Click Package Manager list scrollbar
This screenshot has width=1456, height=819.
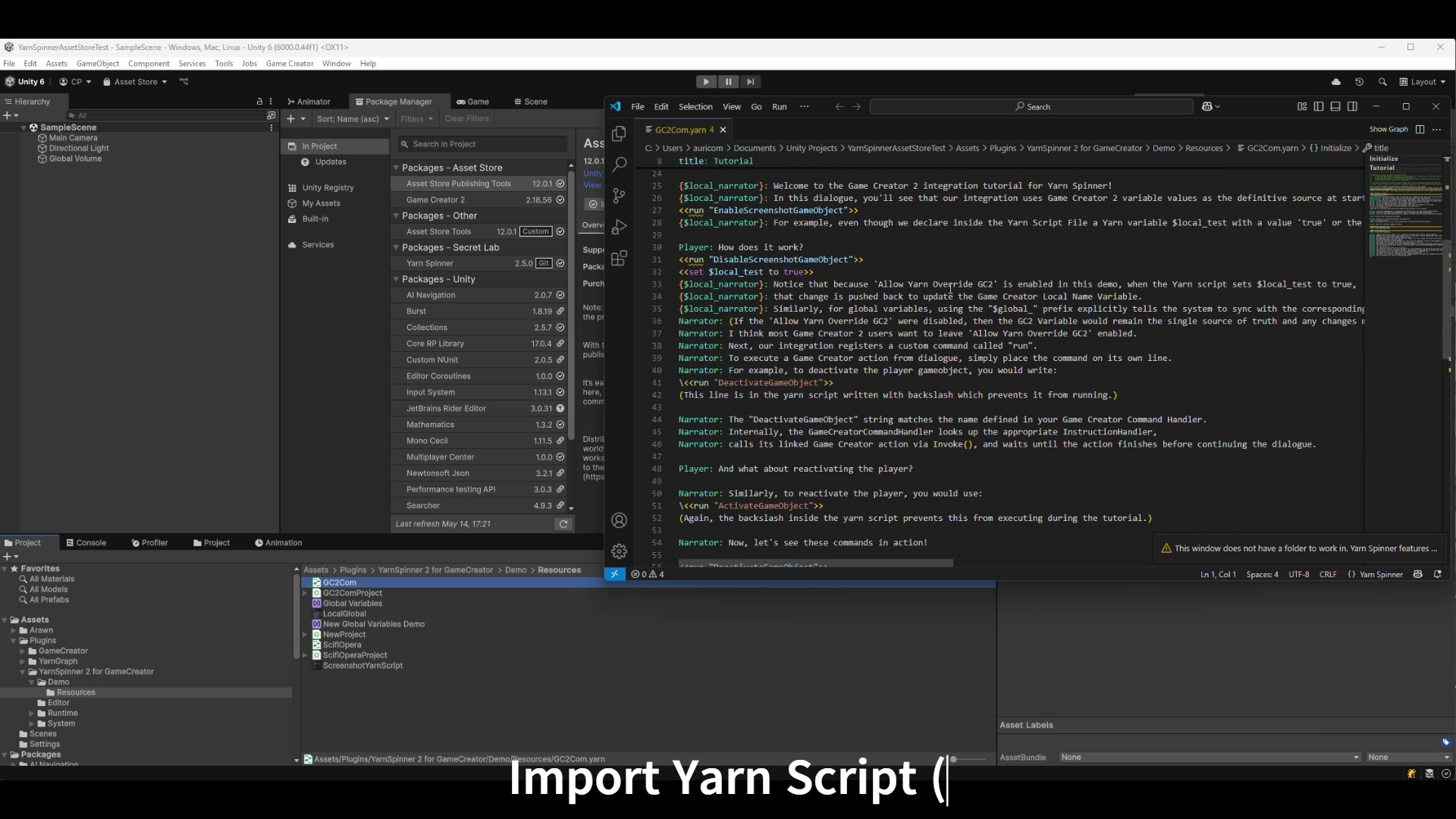[570, 303]
